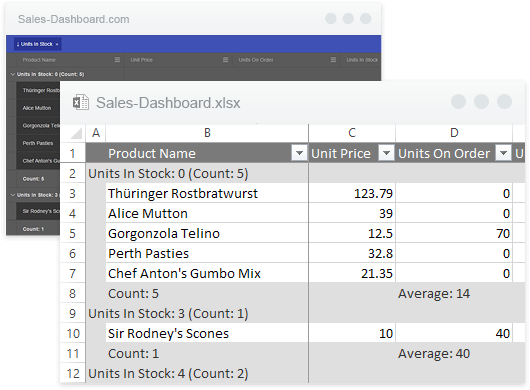The height and width of the screenshot is (390, 530).
Task: Open the Product Name filter dropdown in Excel
Action: coord(299,153)
